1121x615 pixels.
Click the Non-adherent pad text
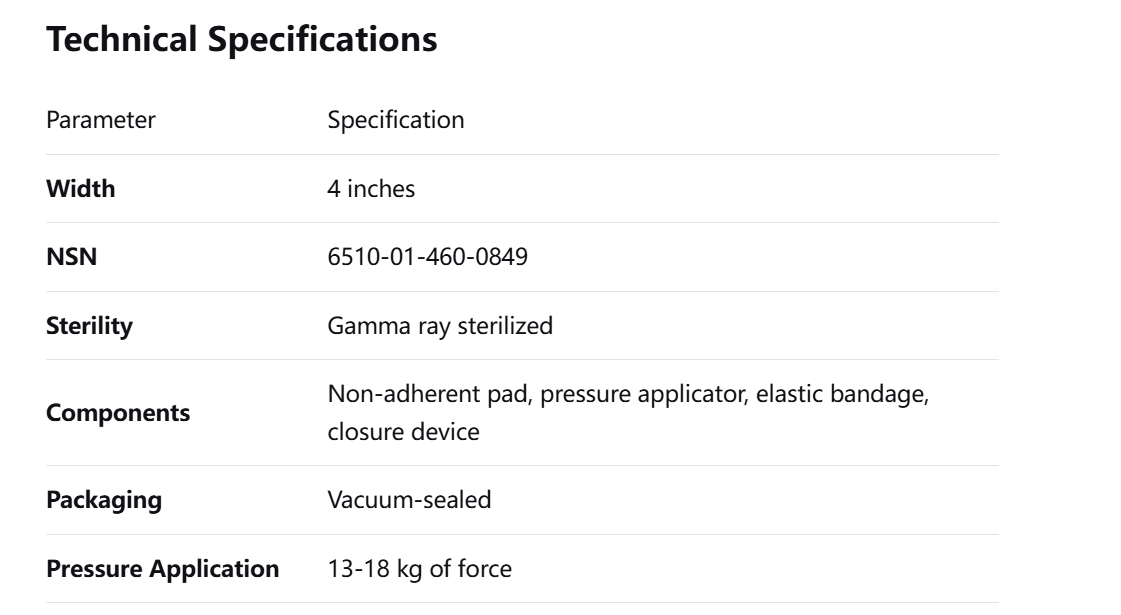click(407, 396)
